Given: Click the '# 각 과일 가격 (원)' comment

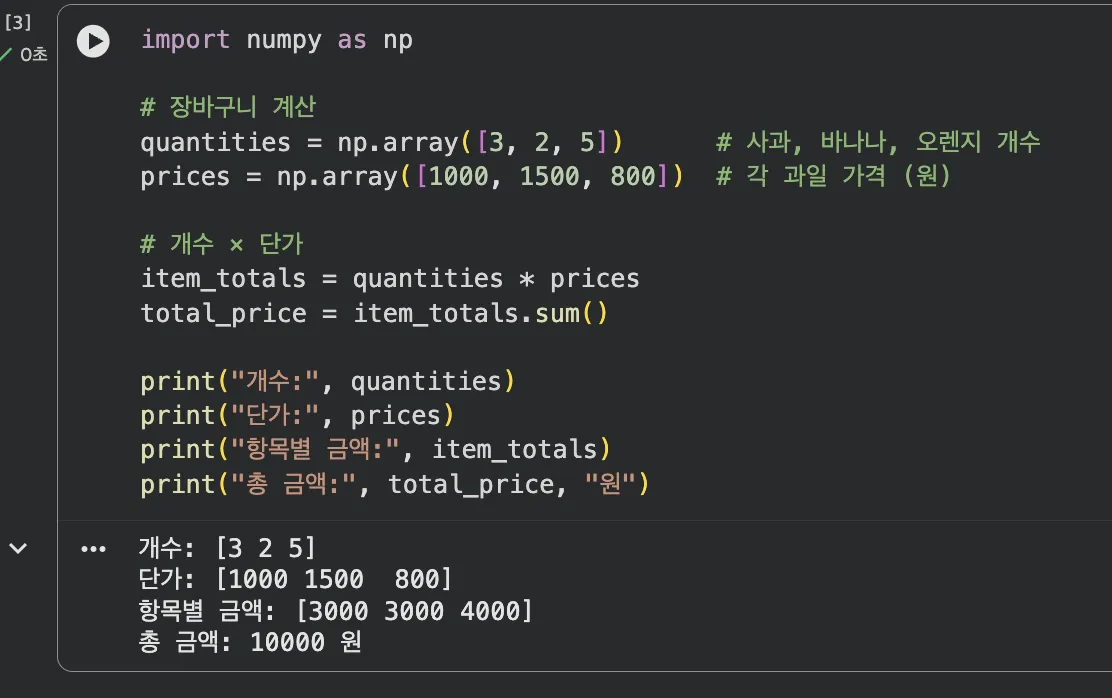Looking at the screenshot, I should (833, 176).
